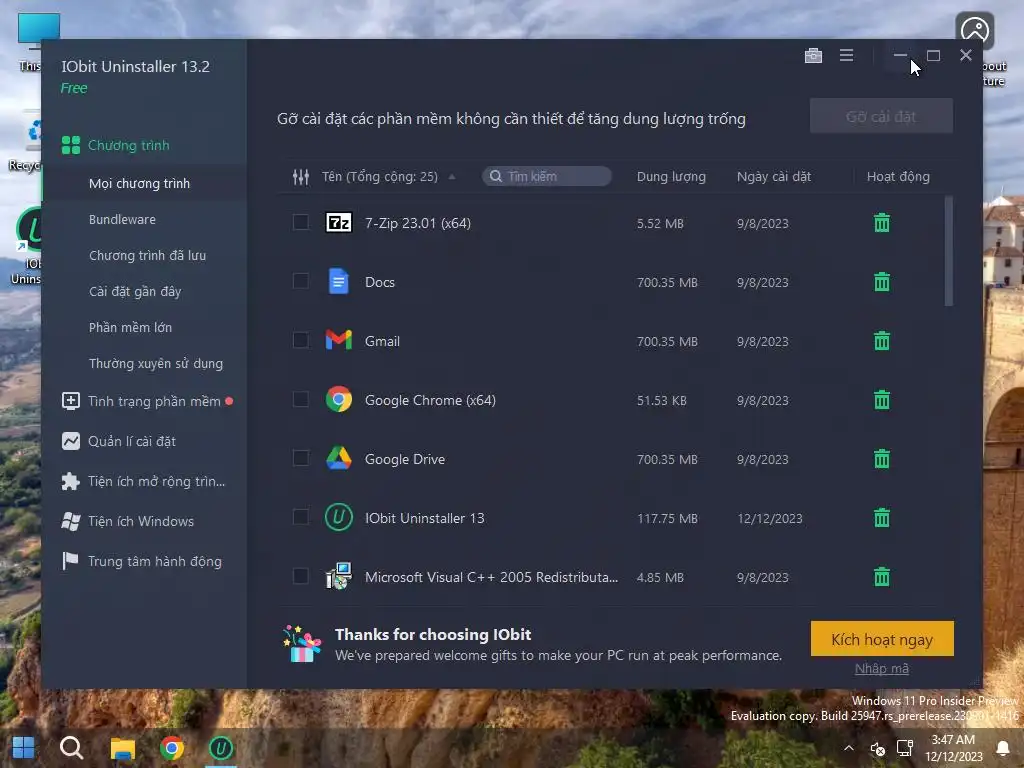The image size is (1024, 768).
Task: Click the trash icon for Gmail
Action: [882, 341]
